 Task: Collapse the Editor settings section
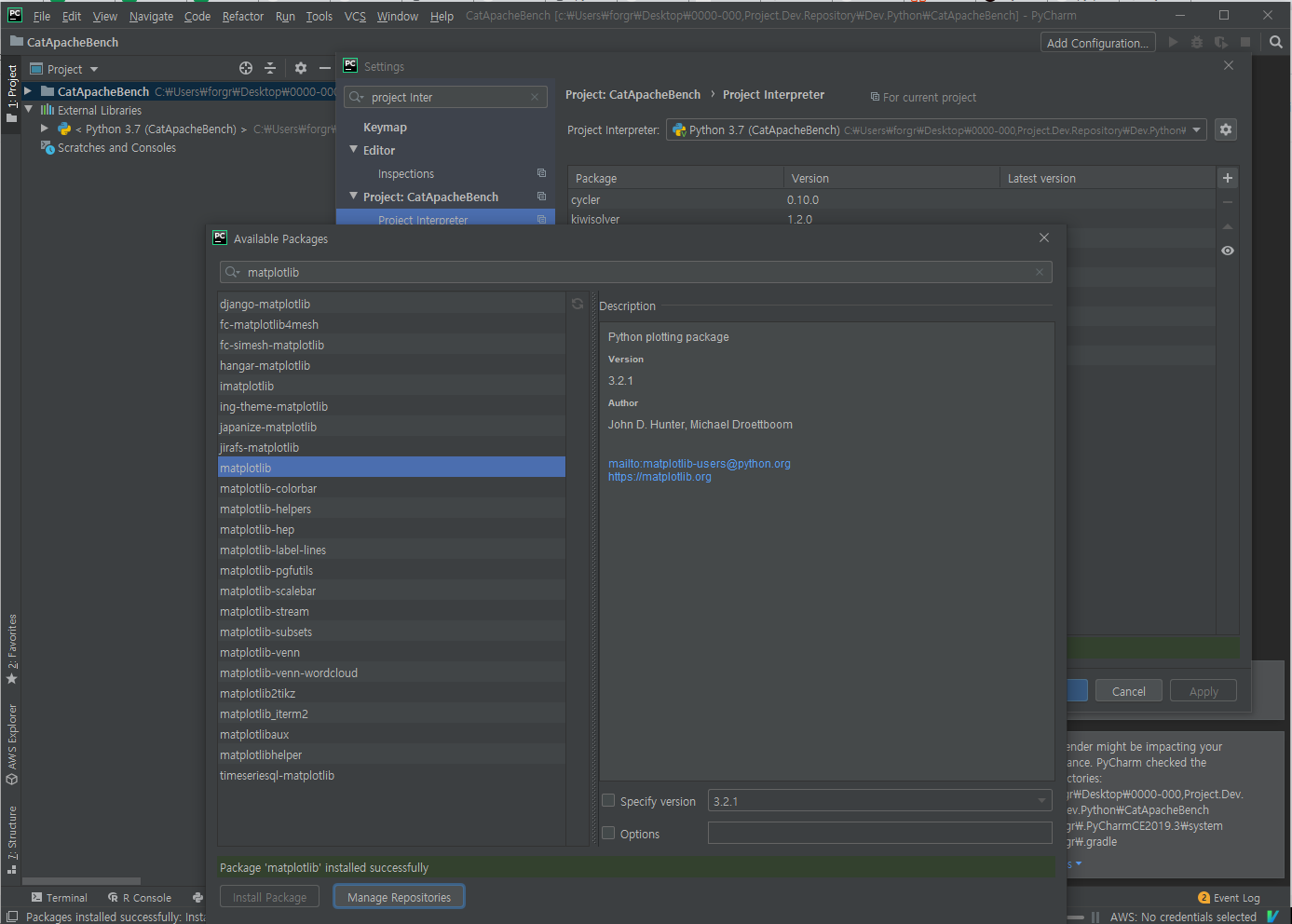(354, 149)
